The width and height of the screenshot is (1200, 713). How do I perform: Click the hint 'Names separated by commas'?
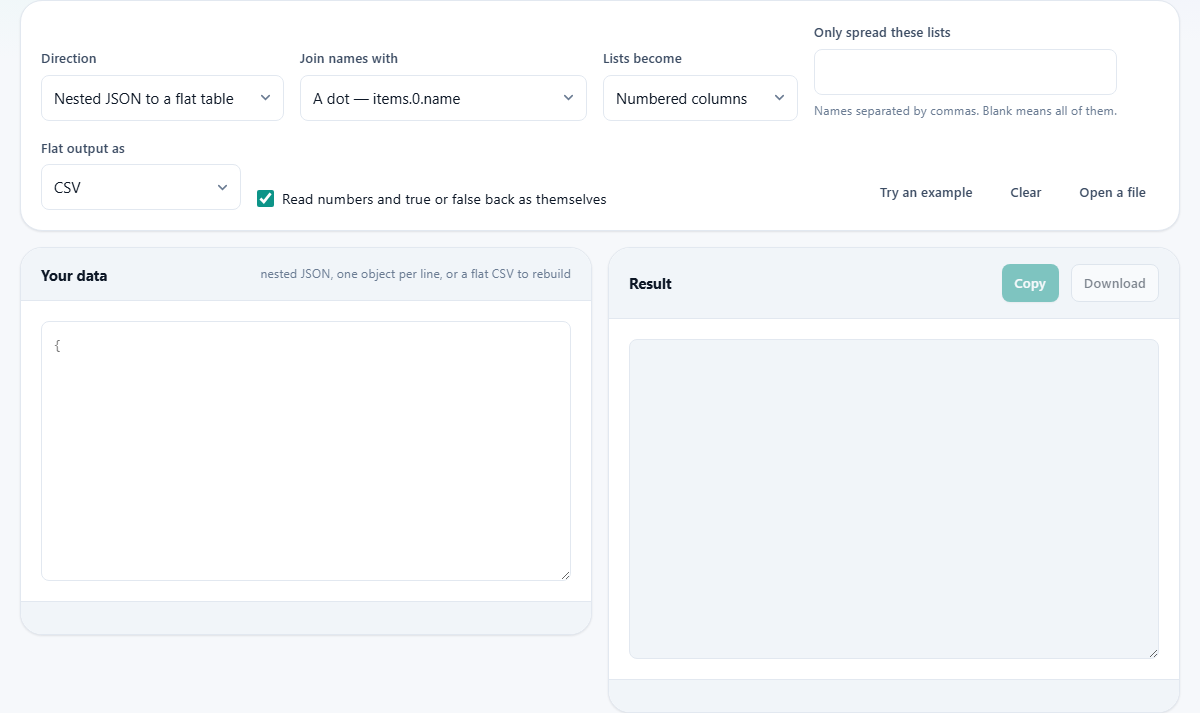965,111
